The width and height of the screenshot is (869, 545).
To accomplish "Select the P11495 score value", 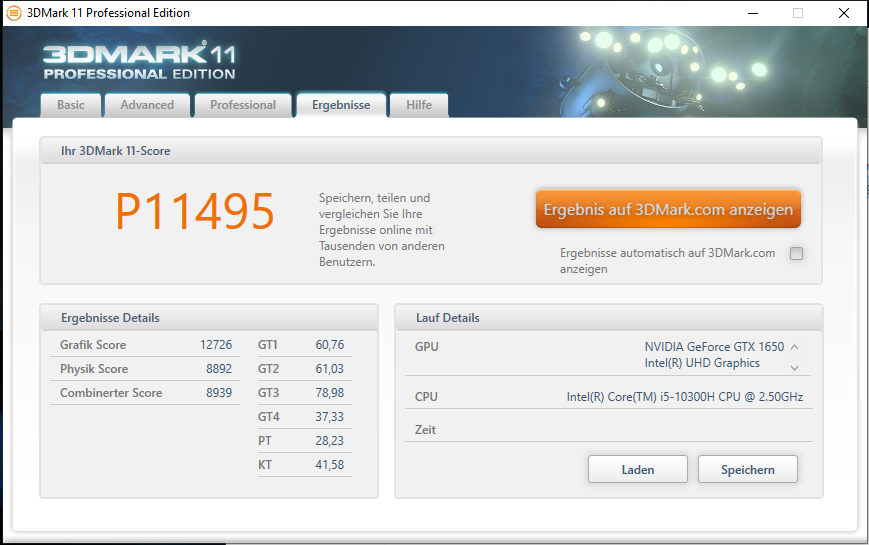I will [x=195, y=211].
